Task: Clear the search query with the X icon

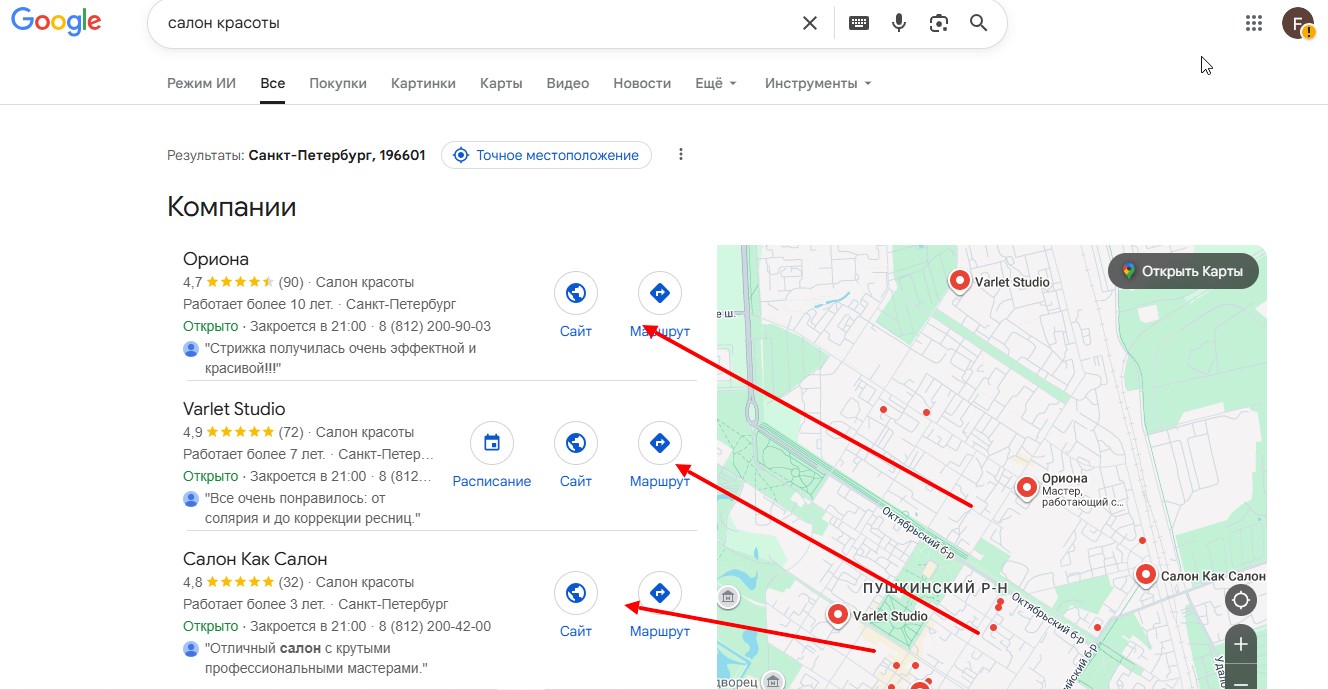Action: (x=810, y=23)
